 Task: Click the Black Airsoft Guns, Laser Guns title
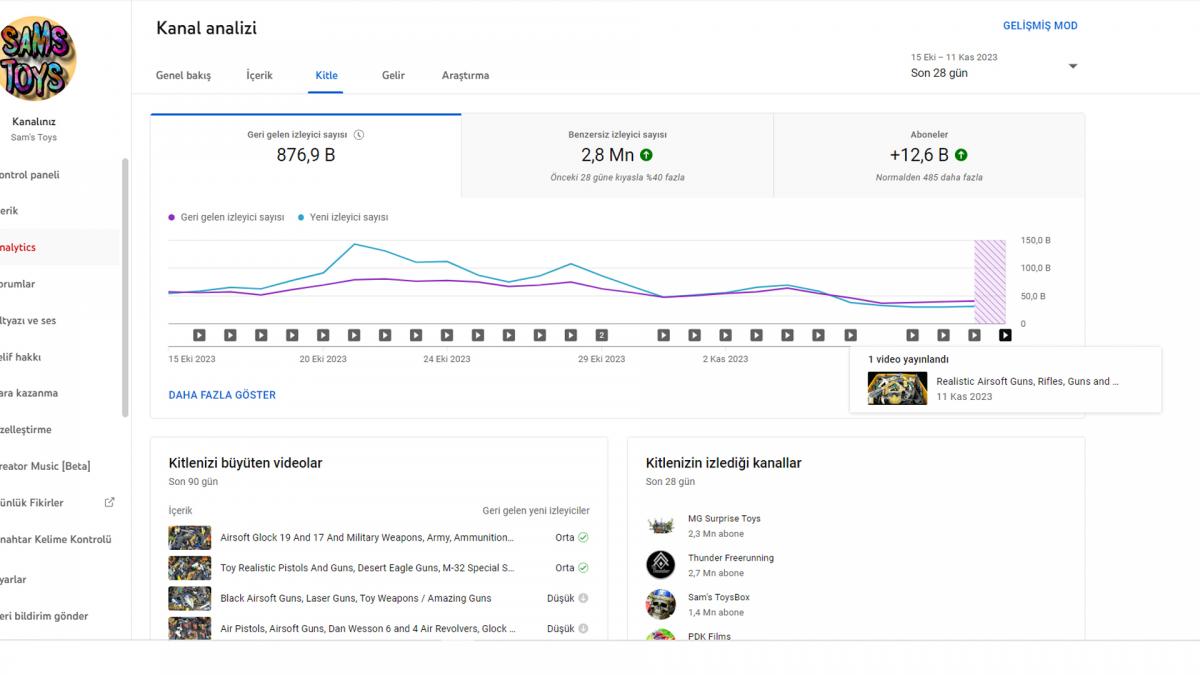(x=356, y=598)
